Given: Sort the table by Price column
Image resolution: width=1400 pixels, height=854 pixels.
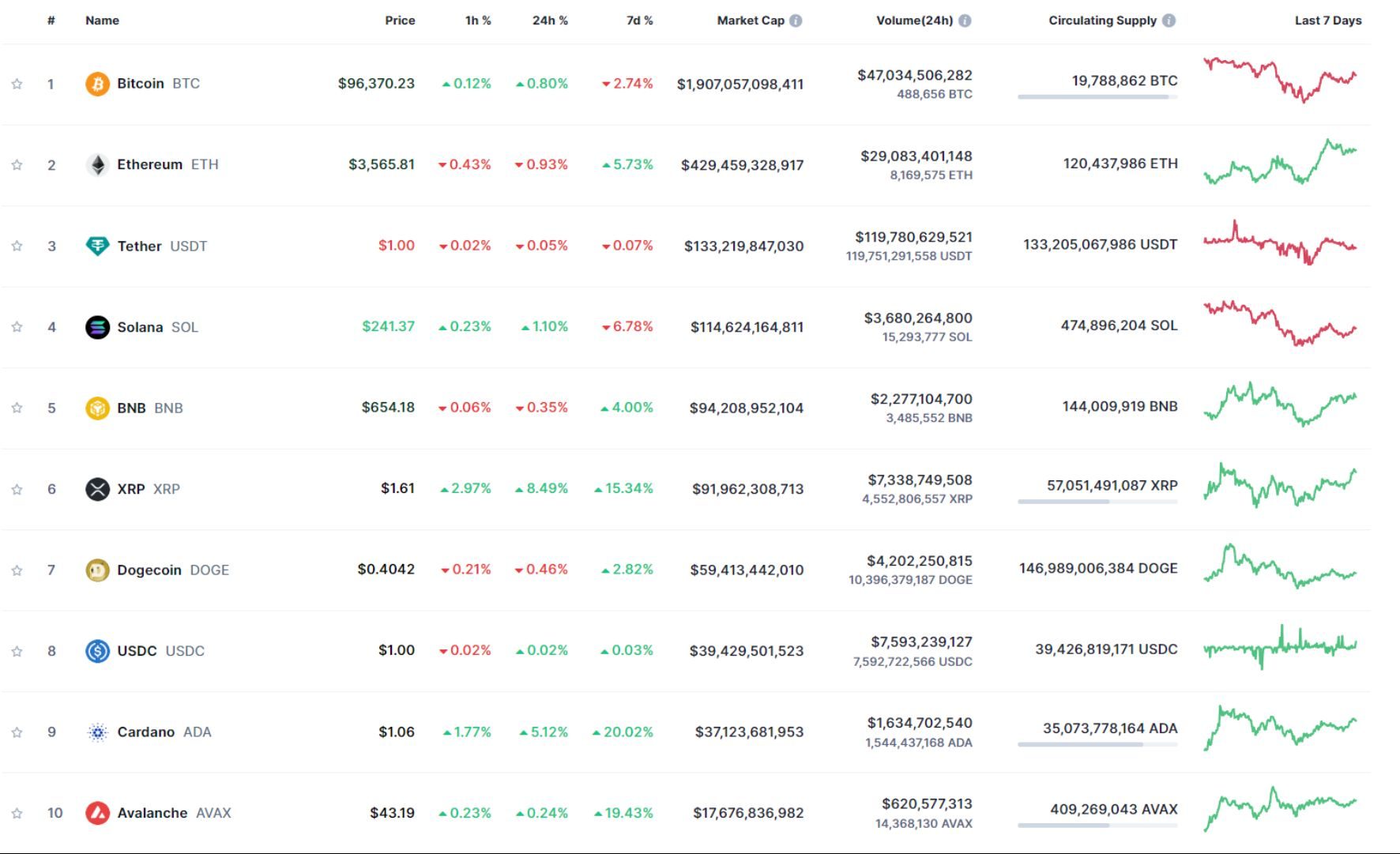Looking at the screenshot, I should [x=399, y=21].
